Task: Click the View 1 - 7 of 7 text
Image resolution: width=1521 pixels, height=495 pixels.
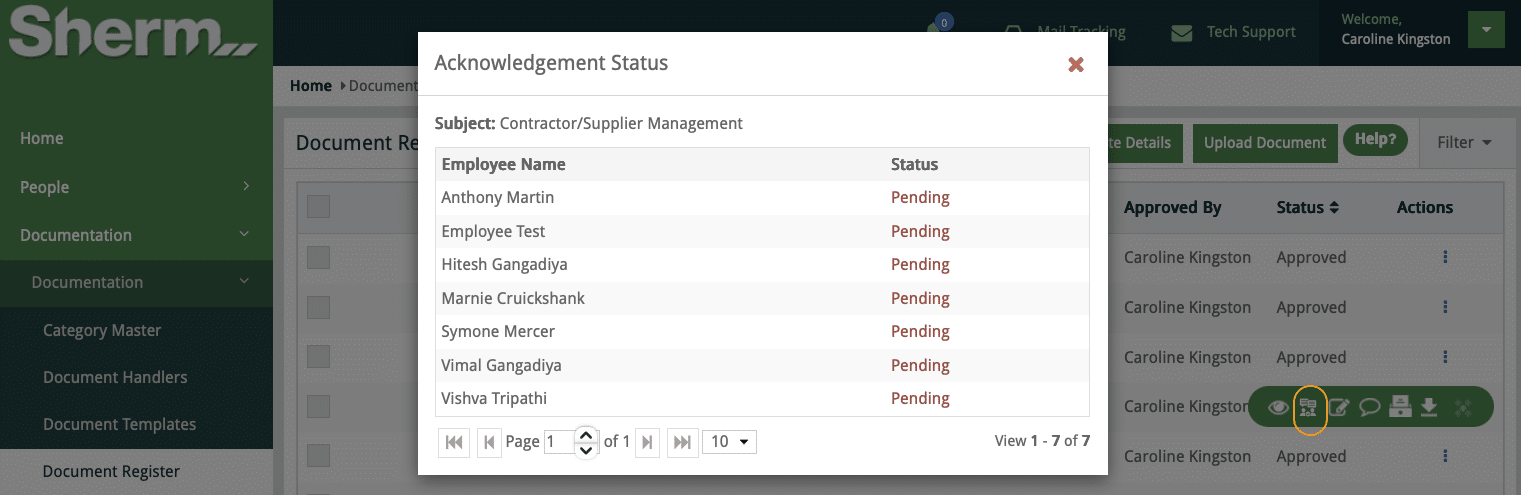Action: point(1042,441)
